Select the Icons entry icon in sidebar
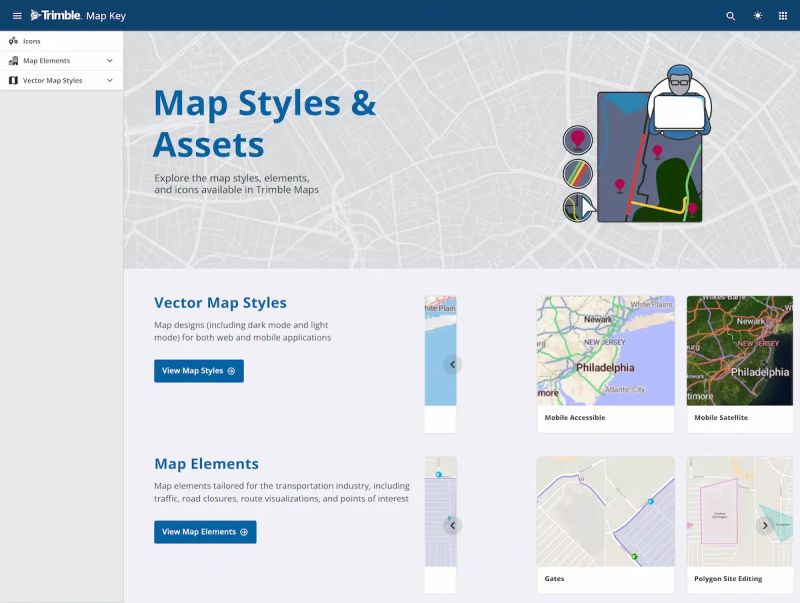 point(13,40)
